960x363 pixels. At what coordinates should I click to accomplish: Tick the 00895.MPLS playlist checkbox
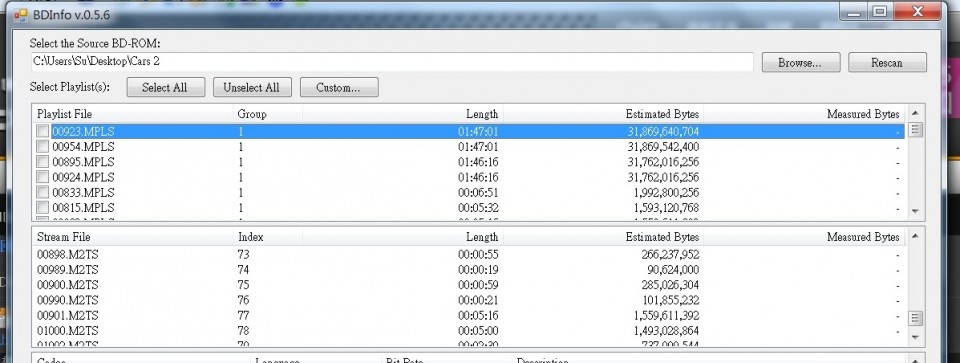click(x=43, y=162)
